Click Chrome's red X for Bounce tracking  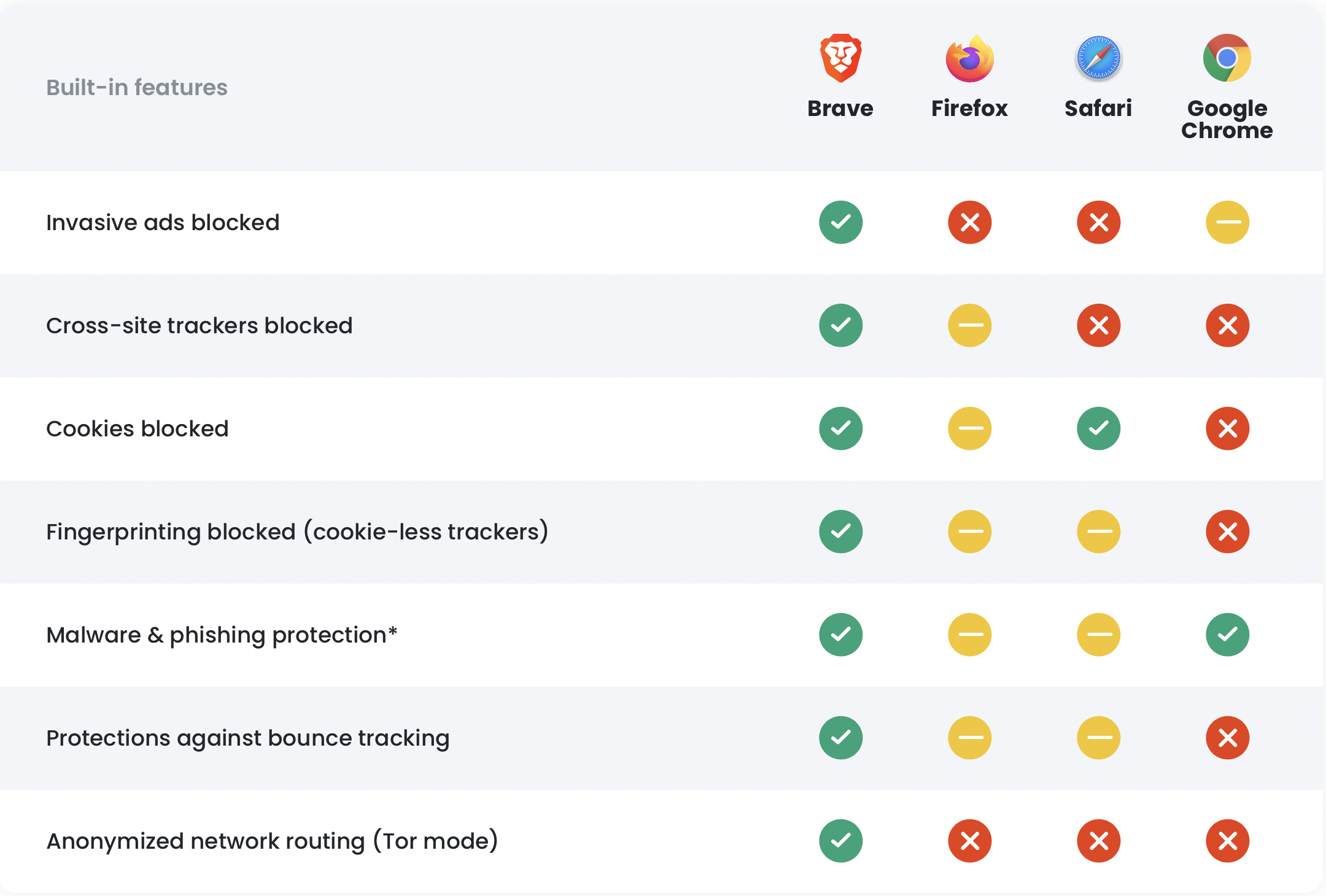(x=1227, y=738)
